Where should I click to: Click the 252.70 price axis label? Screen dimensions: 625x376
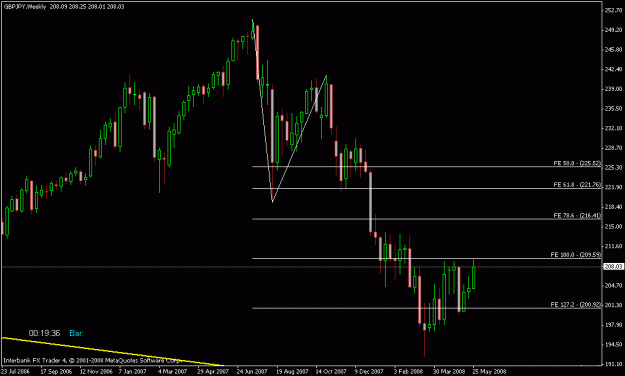(x=613, y=10)
